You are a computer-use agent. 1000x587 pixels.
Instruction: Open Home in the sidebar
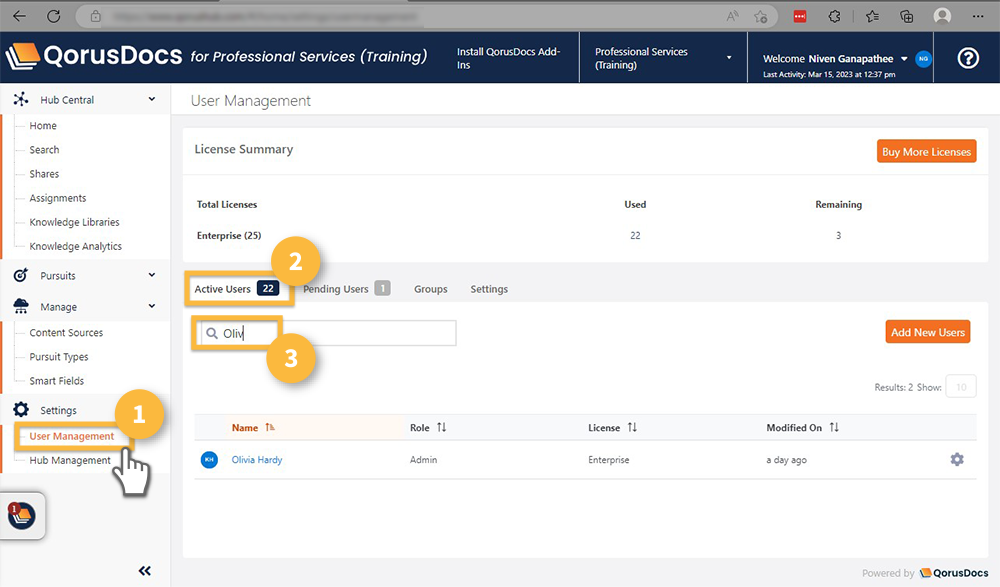click(x=43, y=126)
